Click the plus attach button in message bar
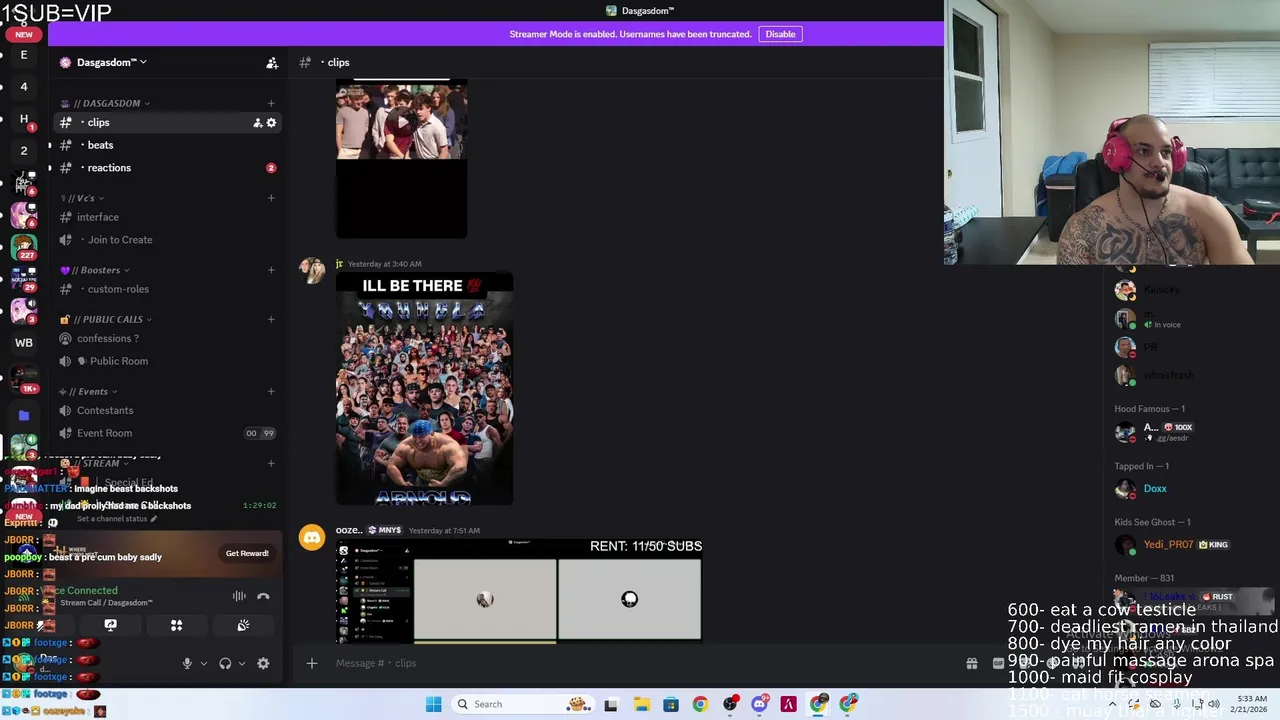 click(x=312, y=663)
